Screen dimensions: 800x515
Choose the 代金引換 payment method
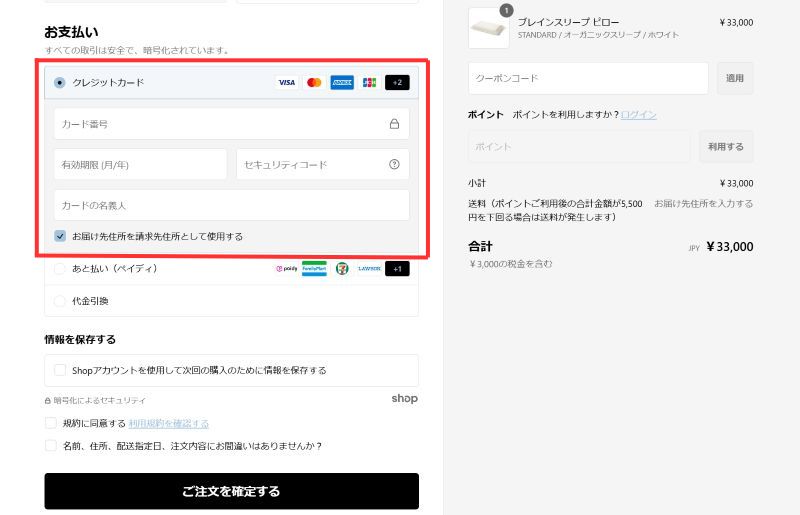60,301
